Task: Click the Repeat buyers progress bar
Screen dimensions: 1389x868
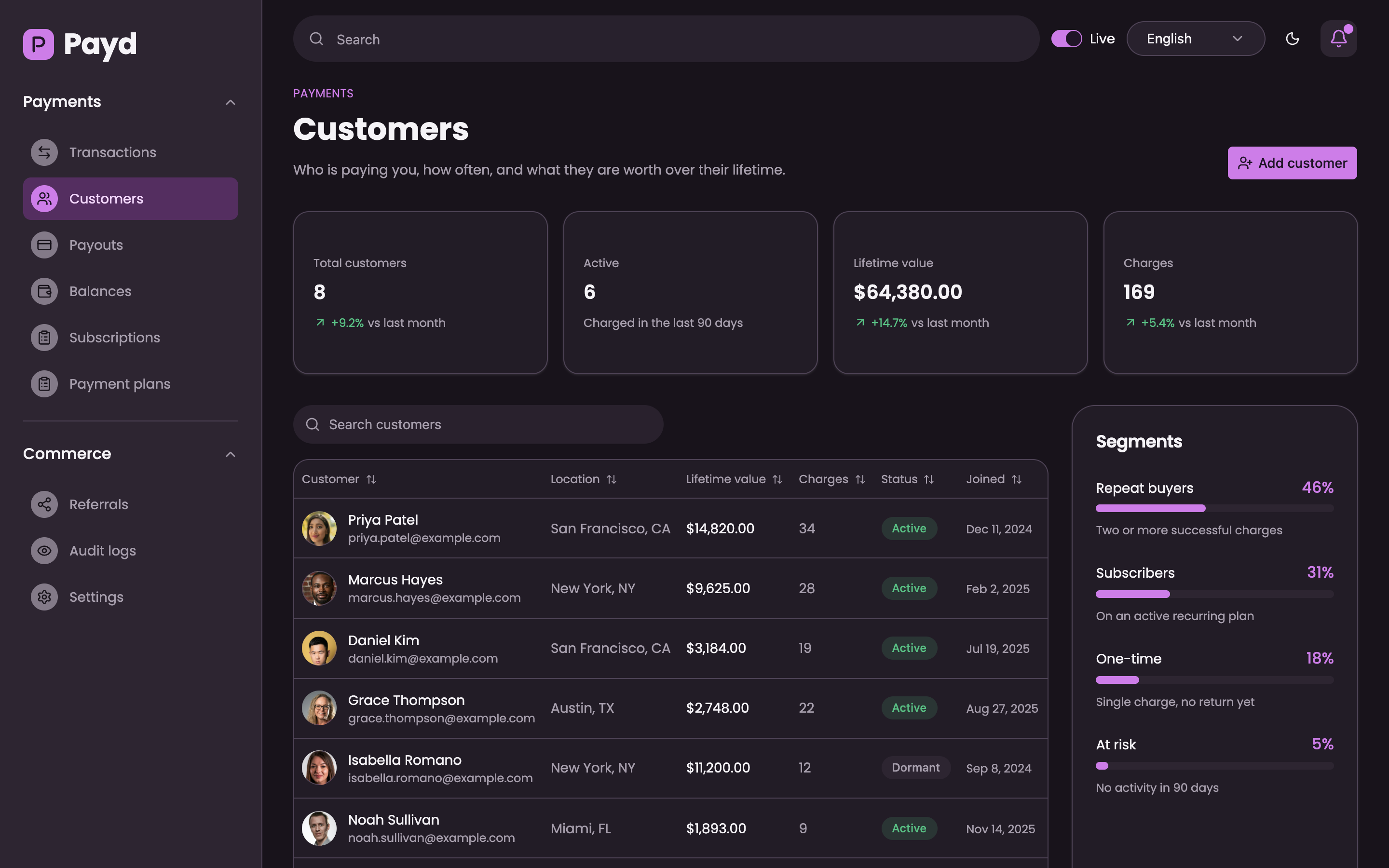Action: point(1214,508)
